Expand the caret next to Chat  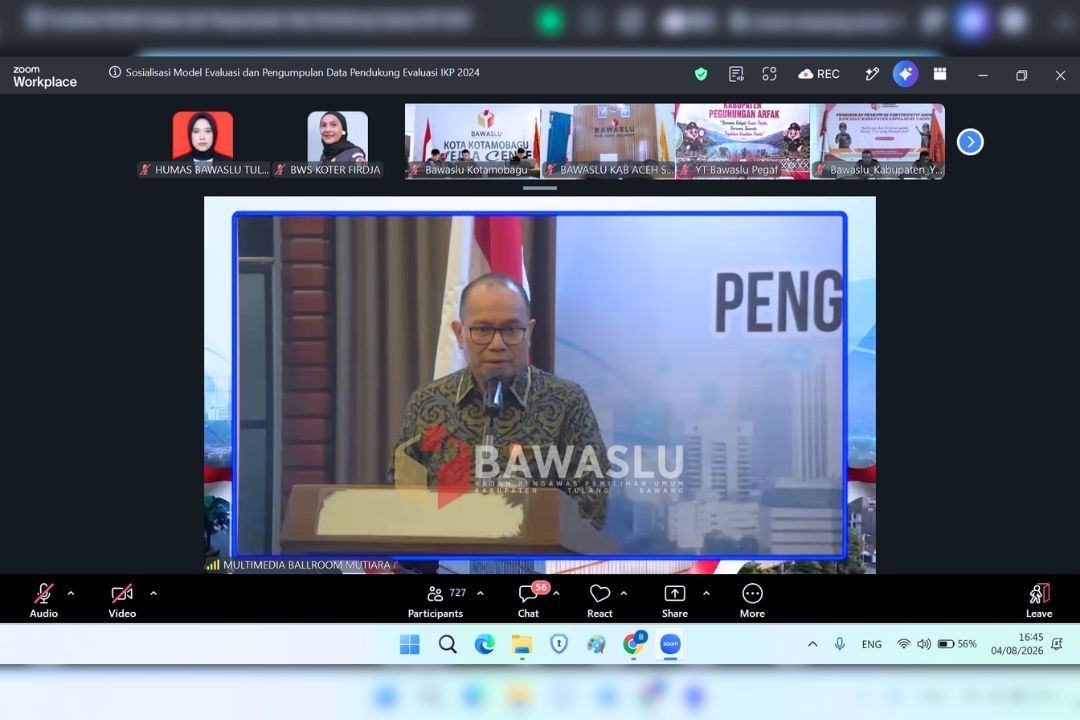pyautogui.click(x=557, y=593)
